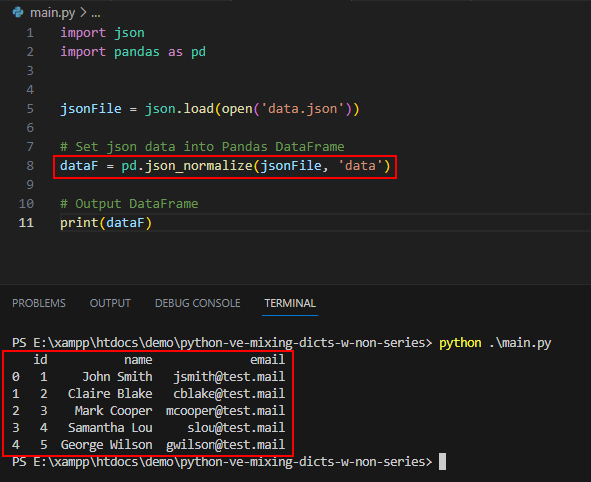This screenshot has height=482, width=591.
Task: Click the 'id' column header in terminal output
Action: click(x=40, y=360)
